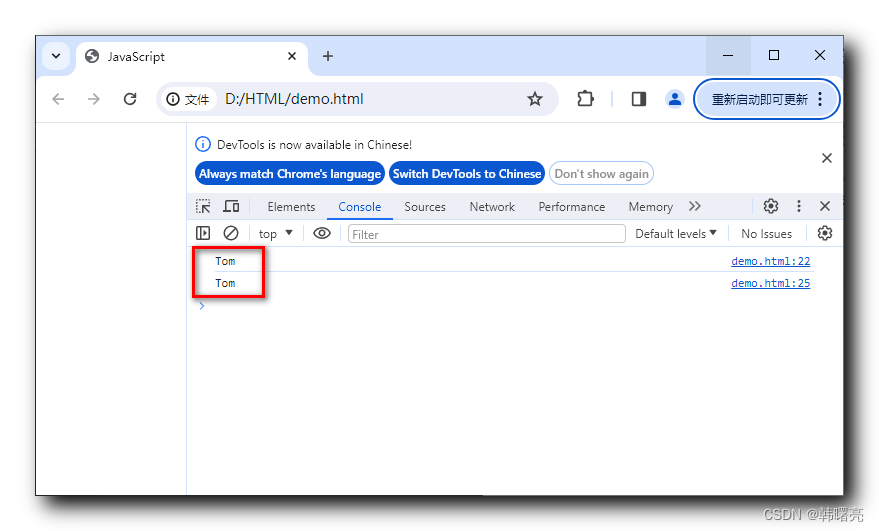
Task: Select the Tom log from demo.html:22
Action: (225, 261)
